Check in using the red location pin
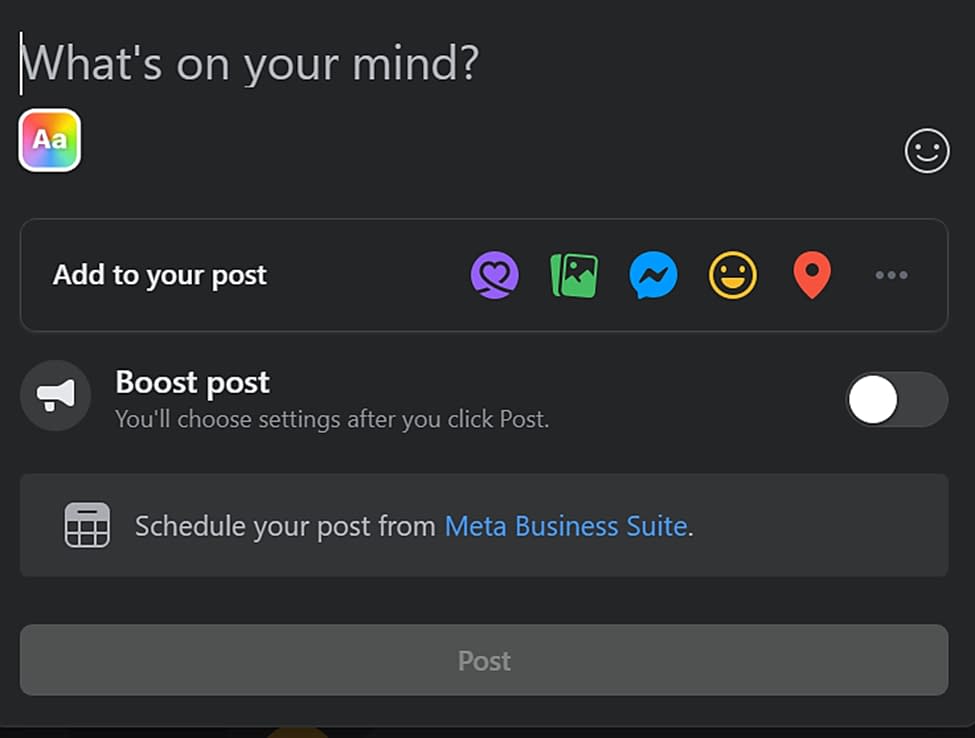975x738 pixels. pos(812,275)
